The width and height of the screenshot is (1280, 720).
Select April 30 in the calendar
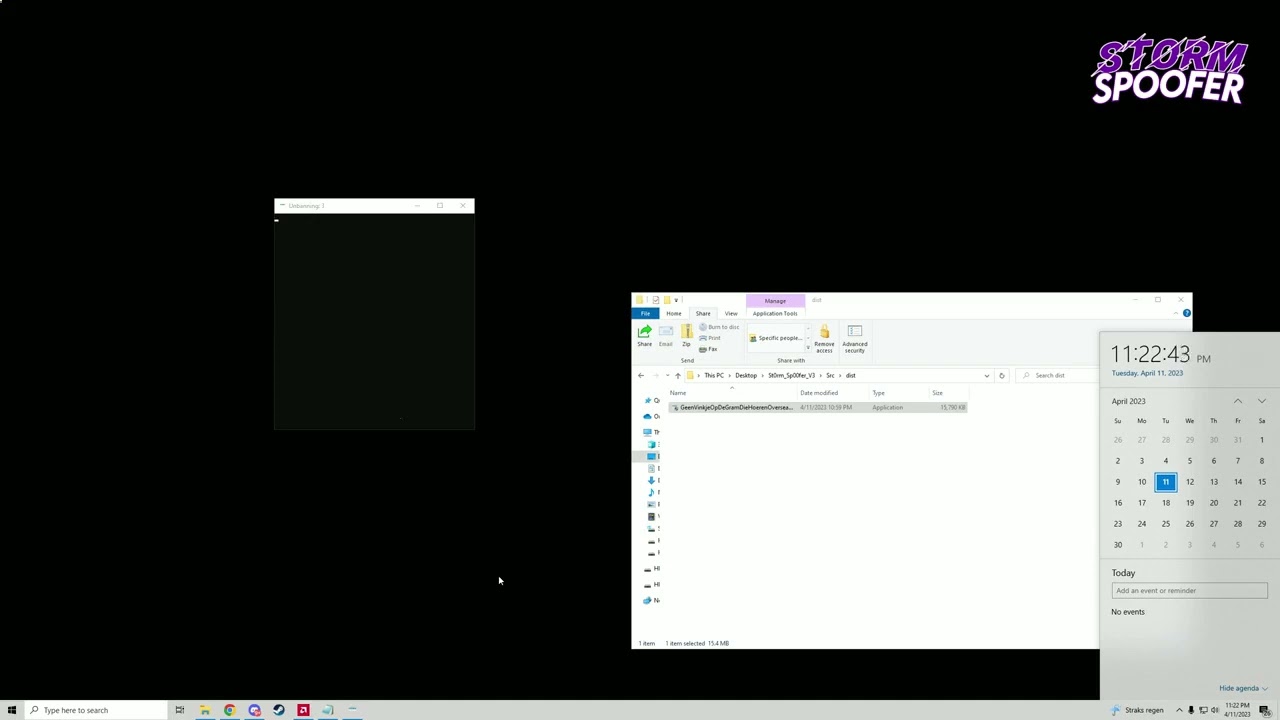pyautogui.click(x=1118, y=545)
